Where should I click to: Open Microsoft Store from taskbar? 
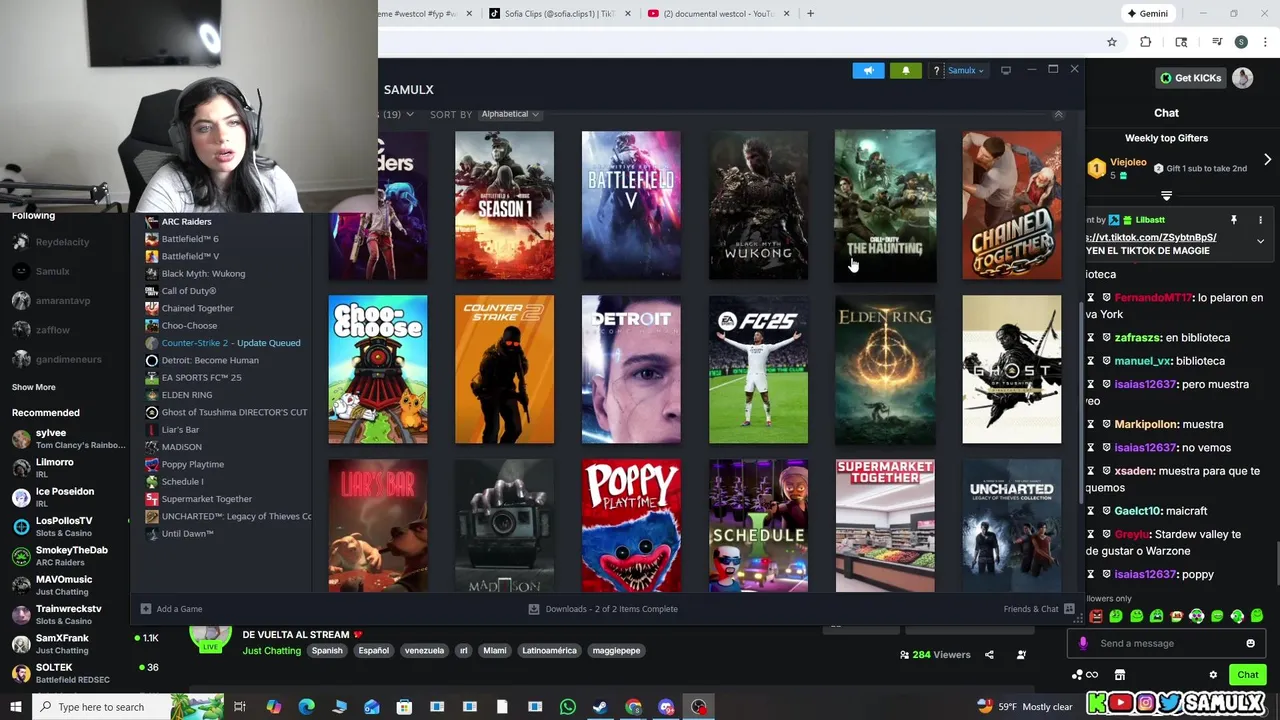click(404, 707)
